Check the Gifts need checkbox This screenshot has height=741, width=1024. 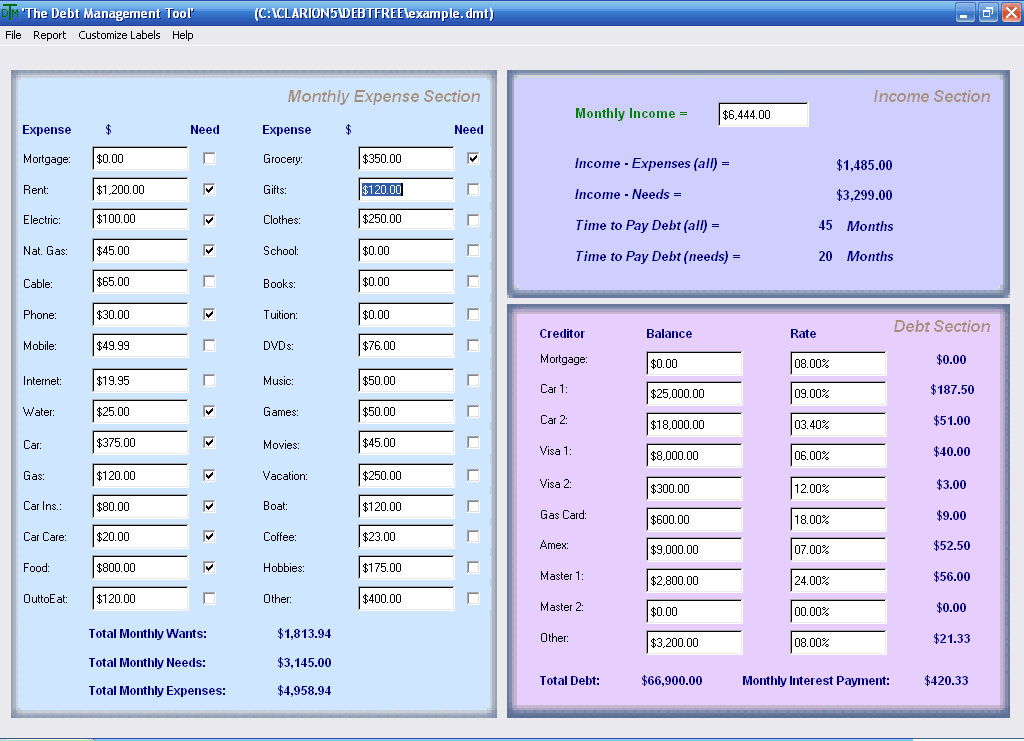point(473,189)
